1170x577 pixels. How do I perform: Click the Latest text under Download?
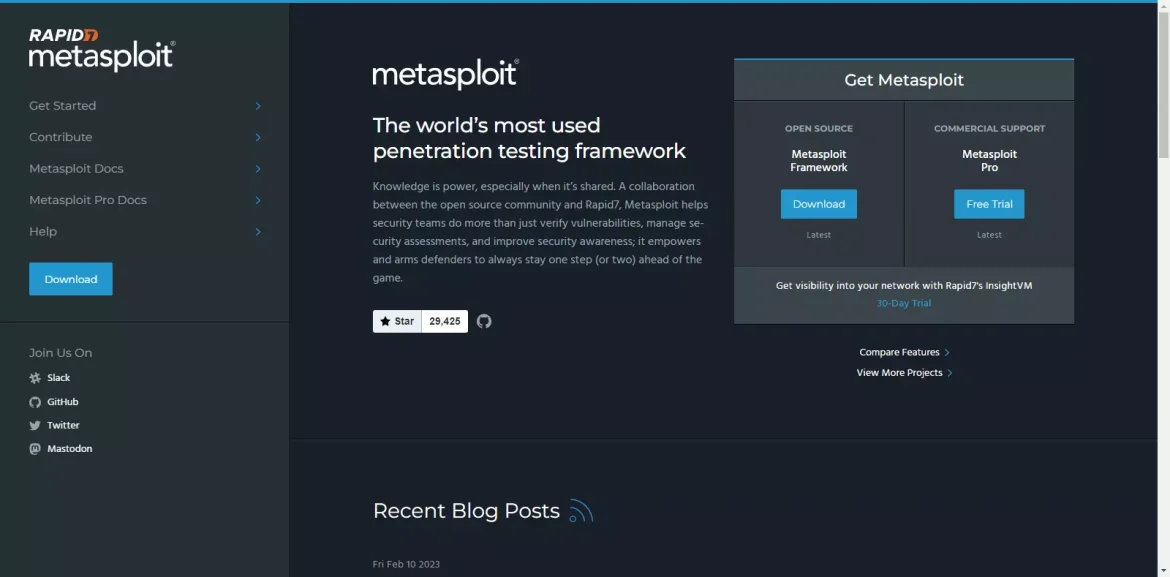point(819,235)
